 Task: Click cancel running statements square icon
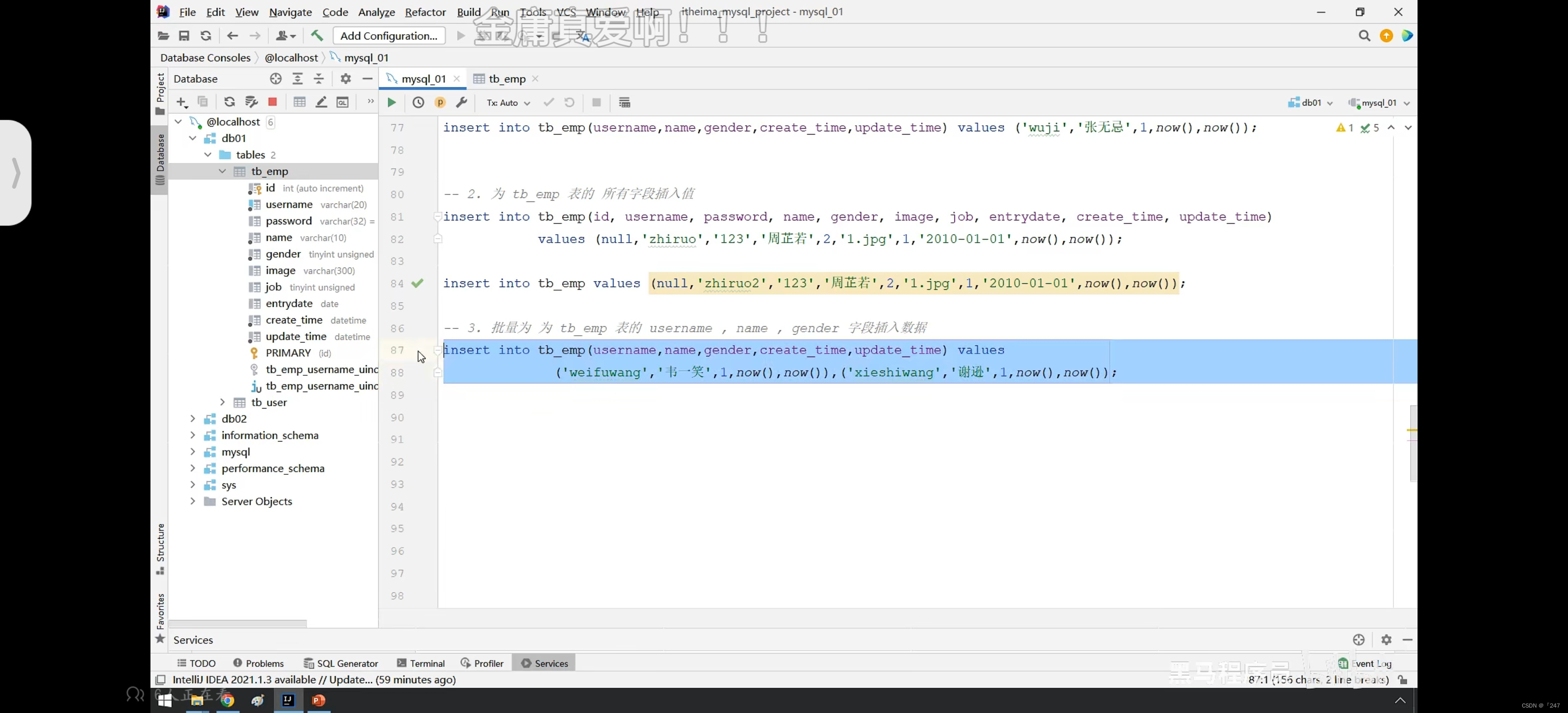tap(596, 102)
